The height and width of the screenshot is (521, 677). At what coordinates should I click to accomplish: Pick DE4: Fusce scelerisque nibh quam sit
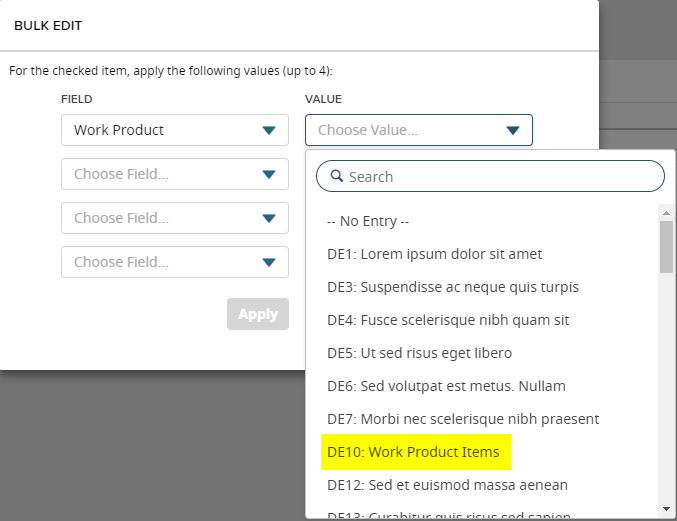(x=447, y=320)
